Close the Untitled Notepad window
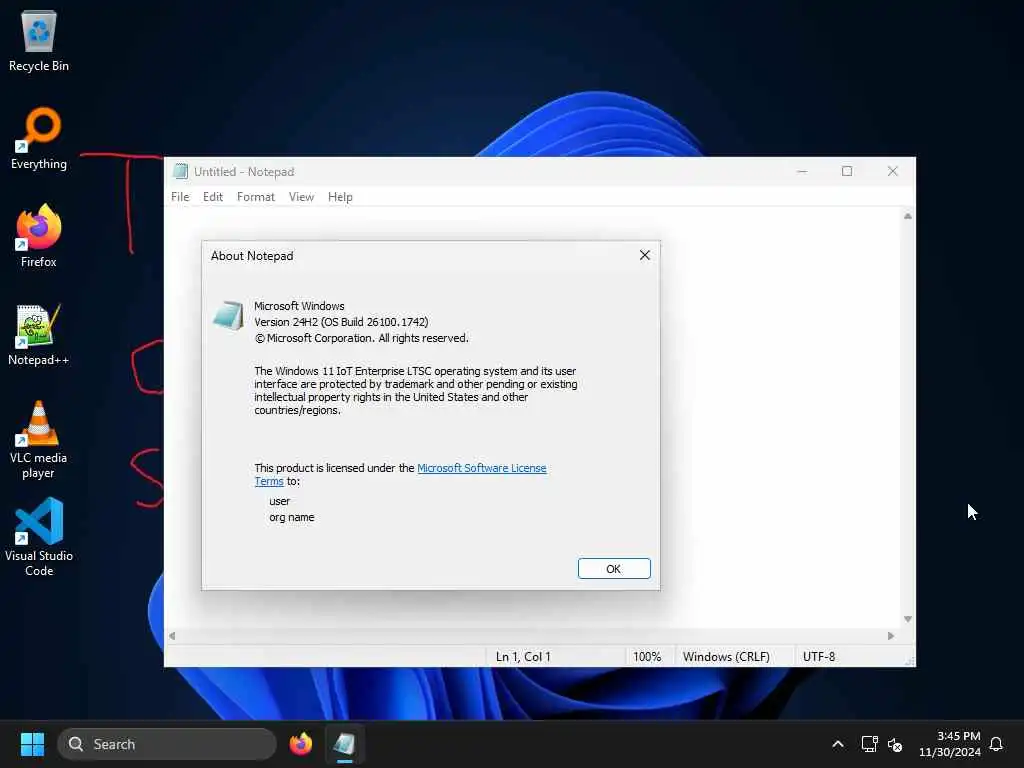The width and height of the screenshot is (1024, 768). click(893, 171)
